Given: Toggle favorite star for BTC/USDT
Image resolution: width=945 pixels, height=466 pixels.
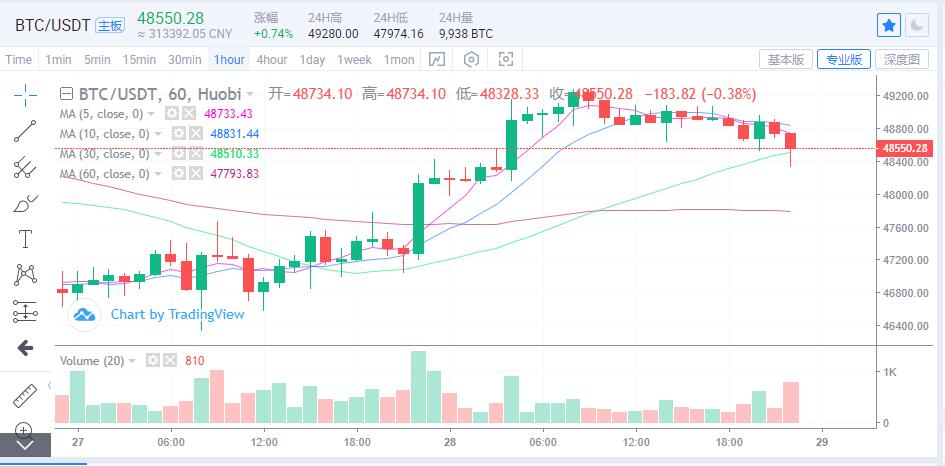Looking at the screenshot, I should pos(888,25).
